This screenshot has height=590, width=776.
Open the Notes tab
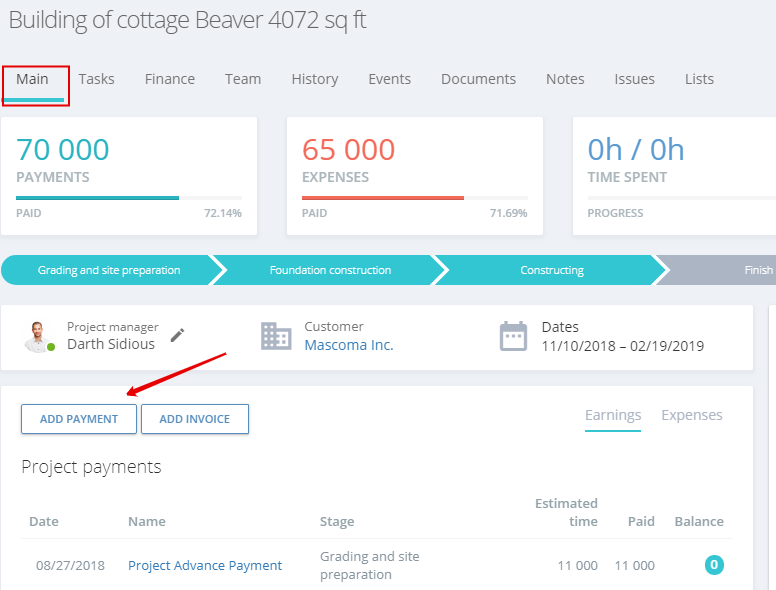pyautogui.click(x=565, y=79)
